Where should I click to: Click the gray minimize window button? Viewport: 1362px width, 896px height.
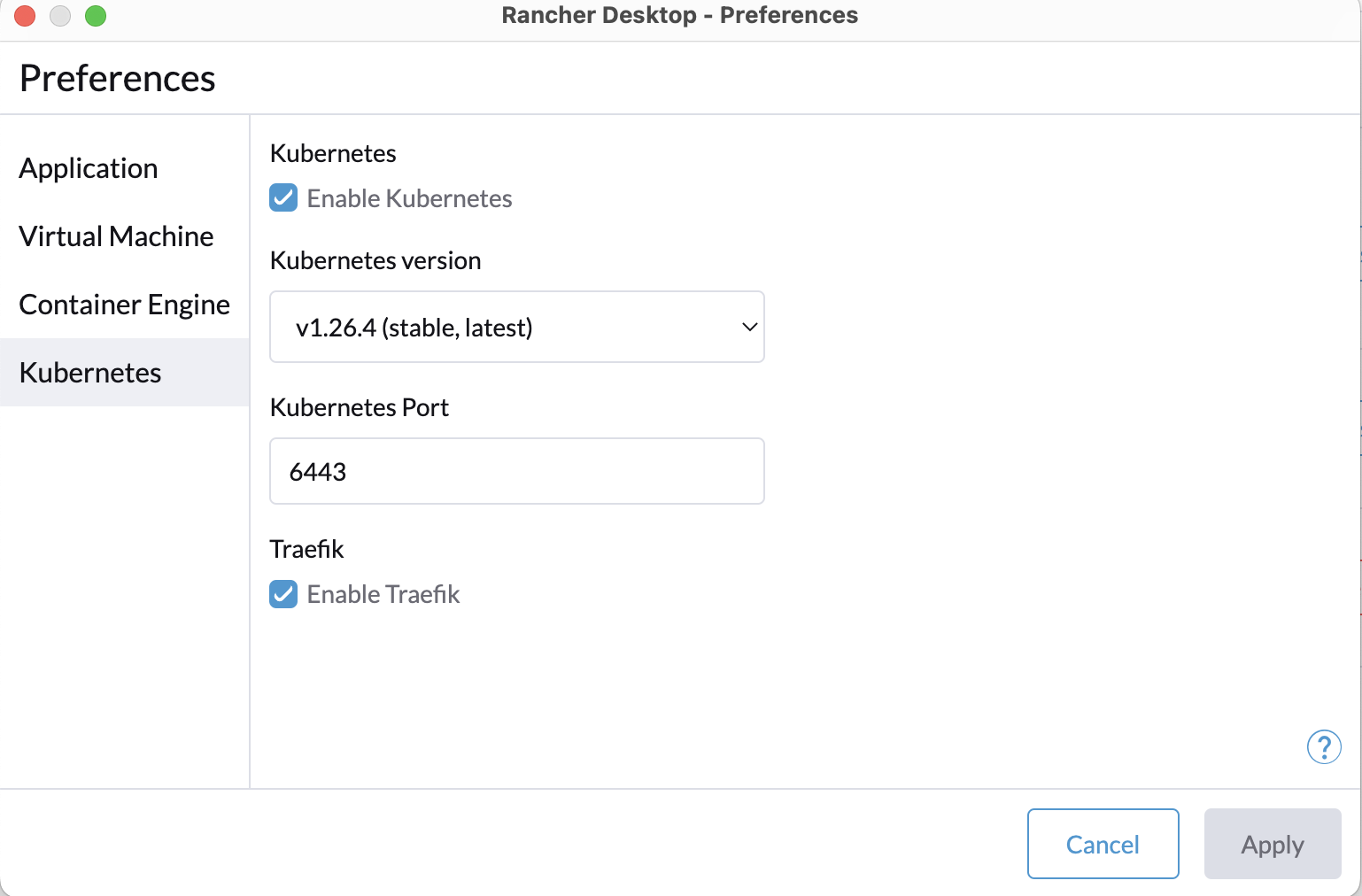60,16
